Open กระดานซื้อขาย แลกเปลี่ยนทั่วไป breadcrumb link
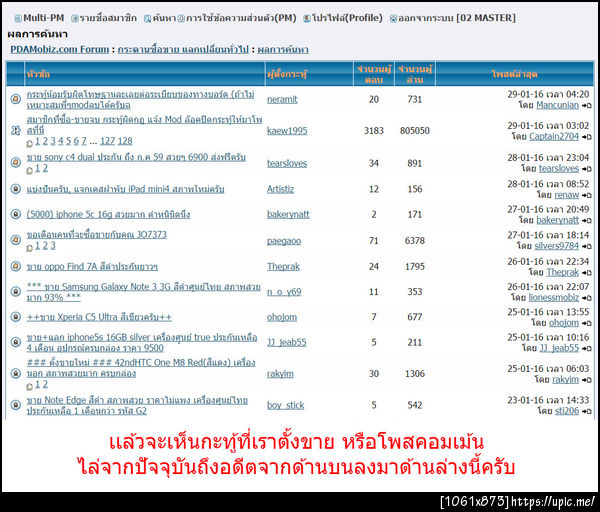 point(183,49)
